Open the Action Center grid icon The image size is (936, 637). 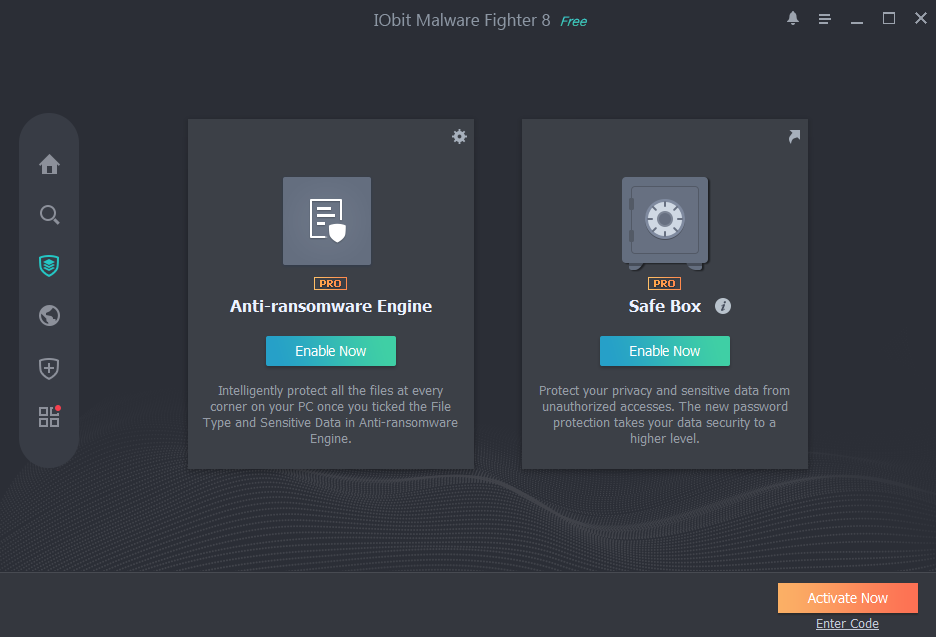tap(49, 417)
